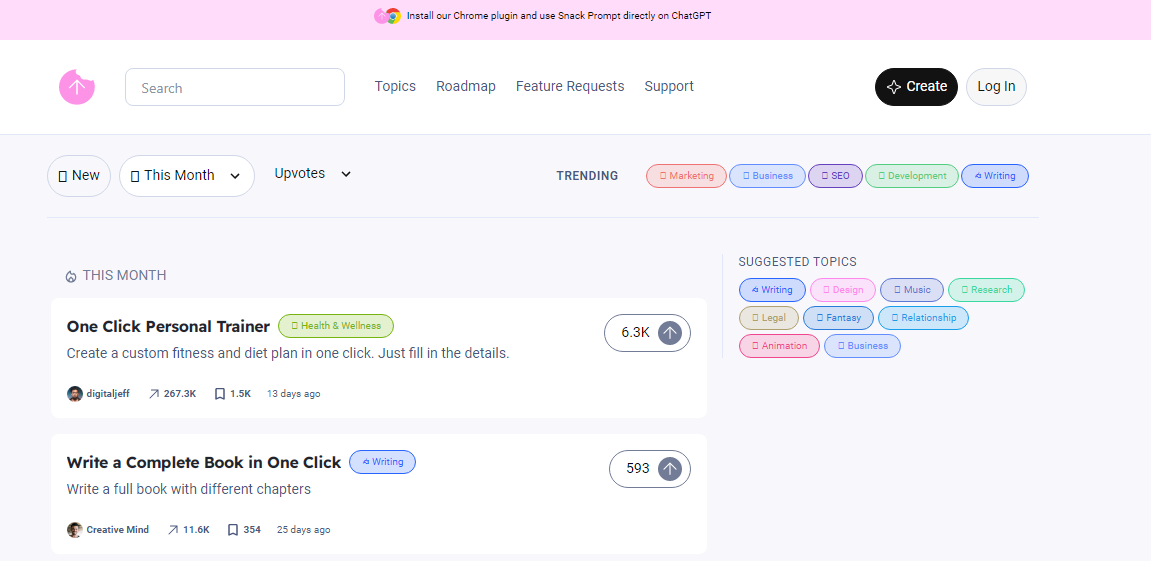This screenshot has width=1151, height=561.
Task: Click the custom fitness and diet plan description
Action: (x=288, y=353)
